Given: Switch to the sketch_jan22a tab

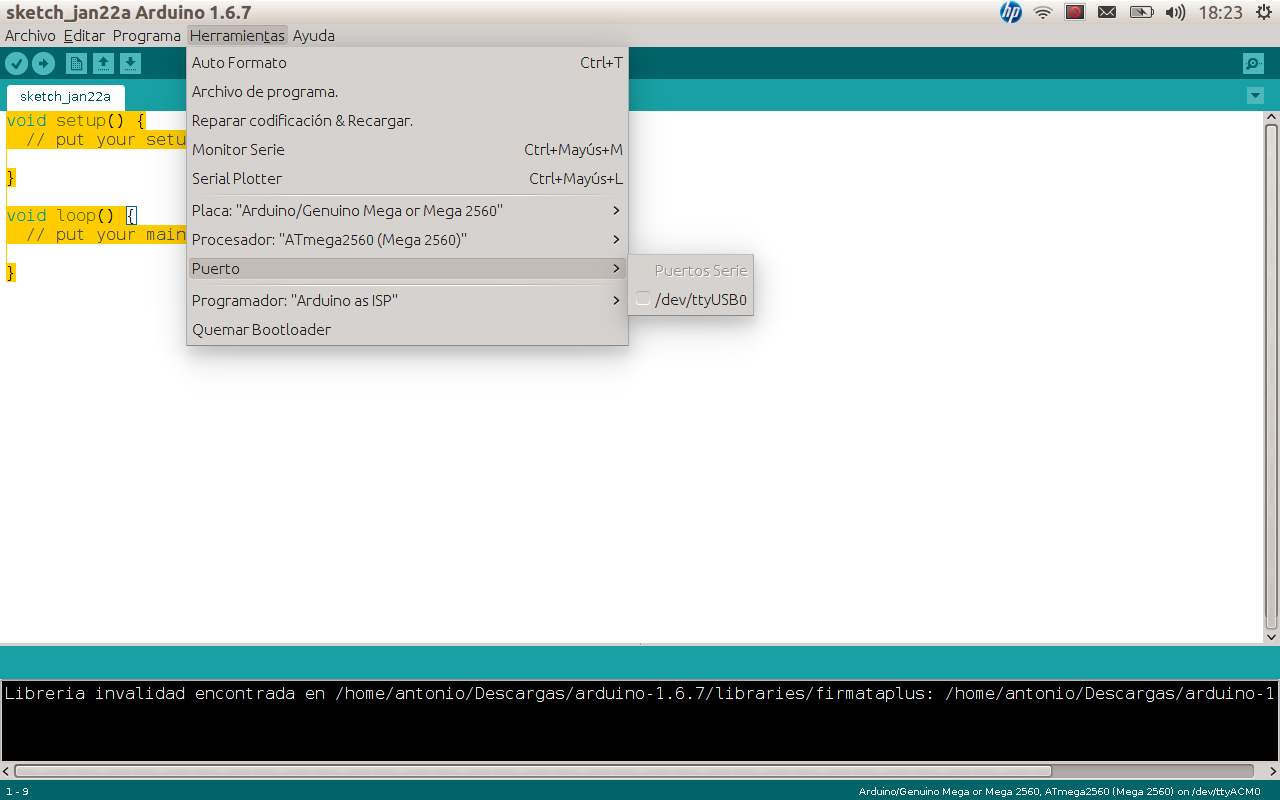Looking at the screenshot, I should click(x=65, y=97).
